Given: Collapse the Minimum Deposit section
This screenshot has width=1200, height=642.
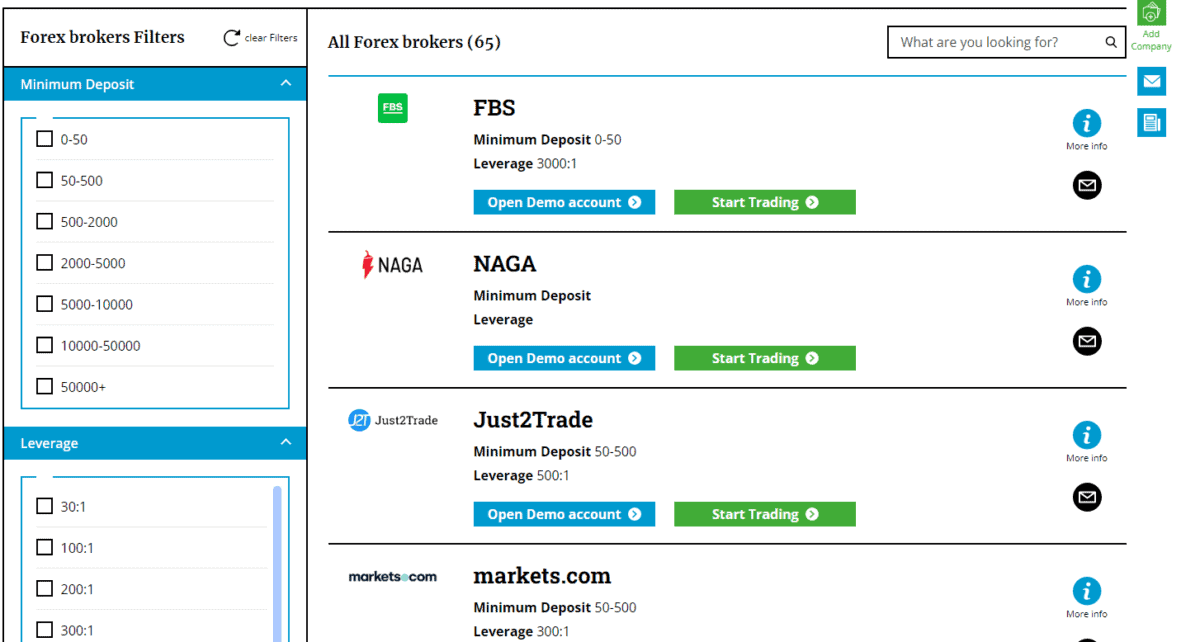Looking at the screenshot, I should tap(286, 84).
